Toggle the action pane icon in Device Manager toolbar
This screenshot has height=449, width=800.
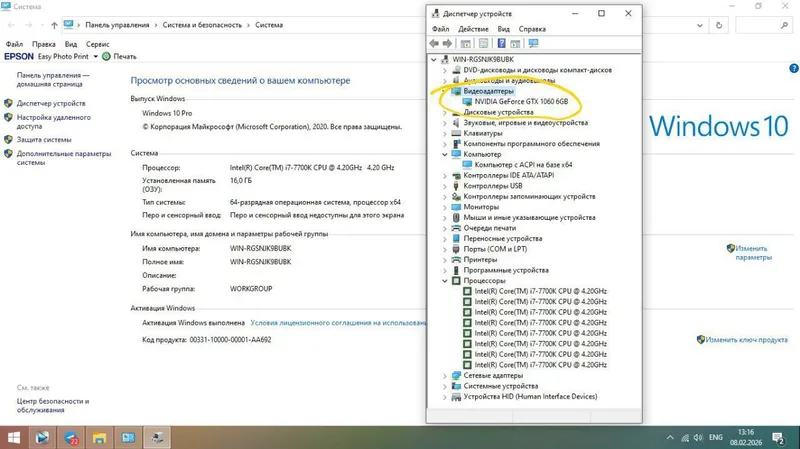point(515,43)
